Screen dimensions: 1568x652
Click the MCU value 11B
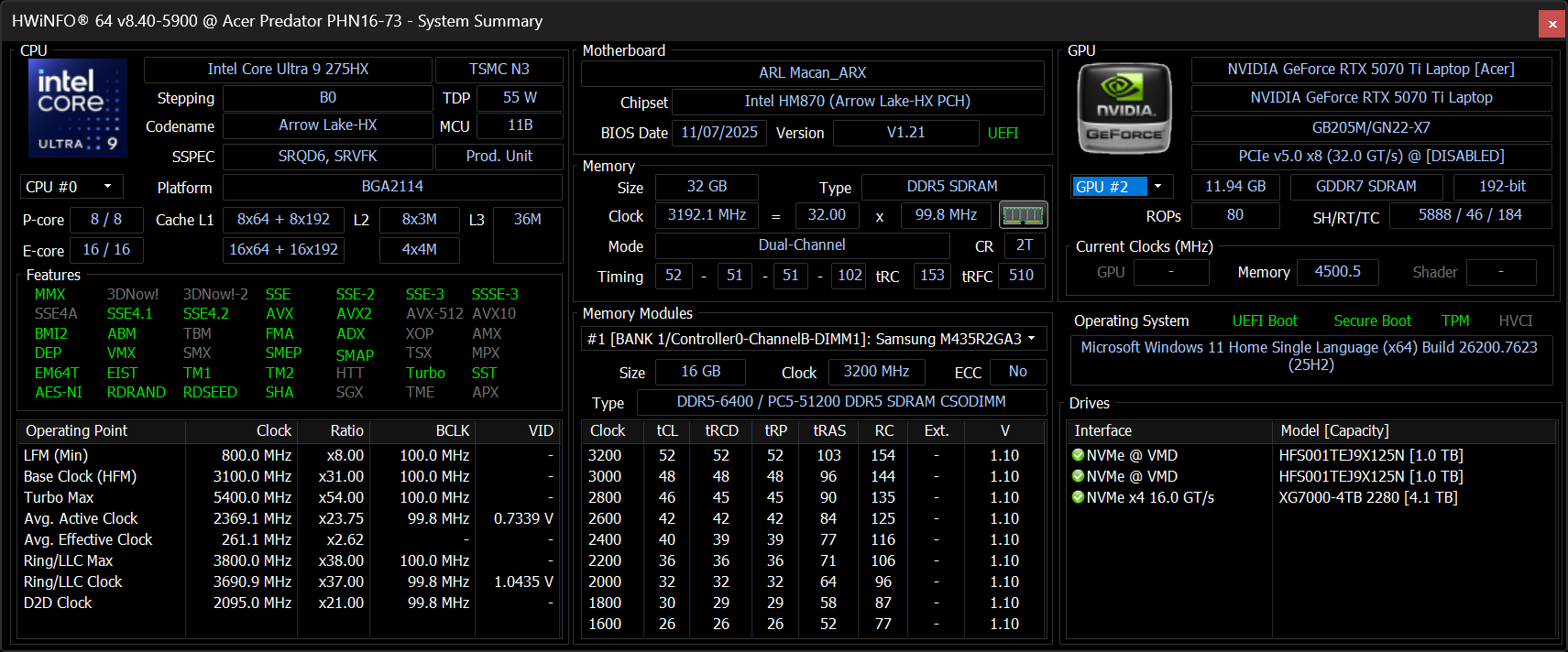(x=520, y=125)
